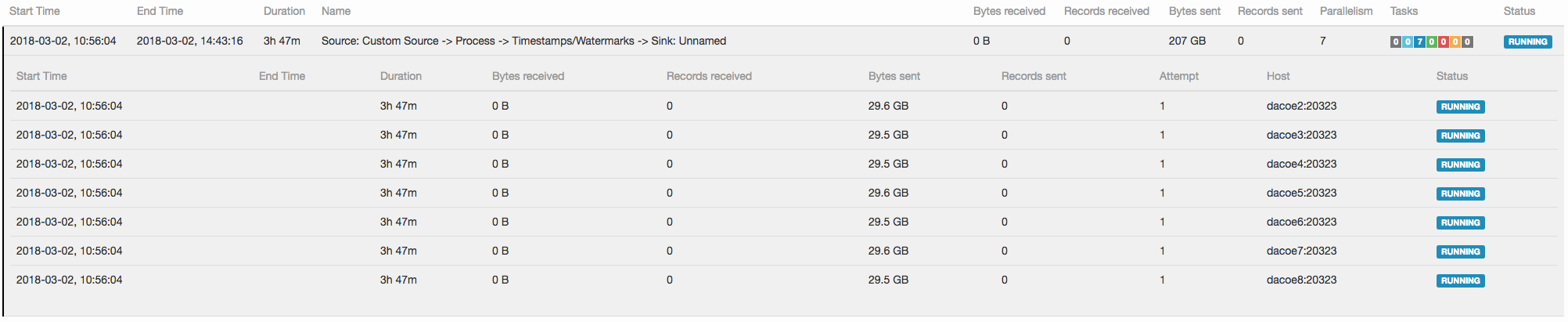Sort subtasks by Host column header

pyautogui.click(x=1278, y=76)
